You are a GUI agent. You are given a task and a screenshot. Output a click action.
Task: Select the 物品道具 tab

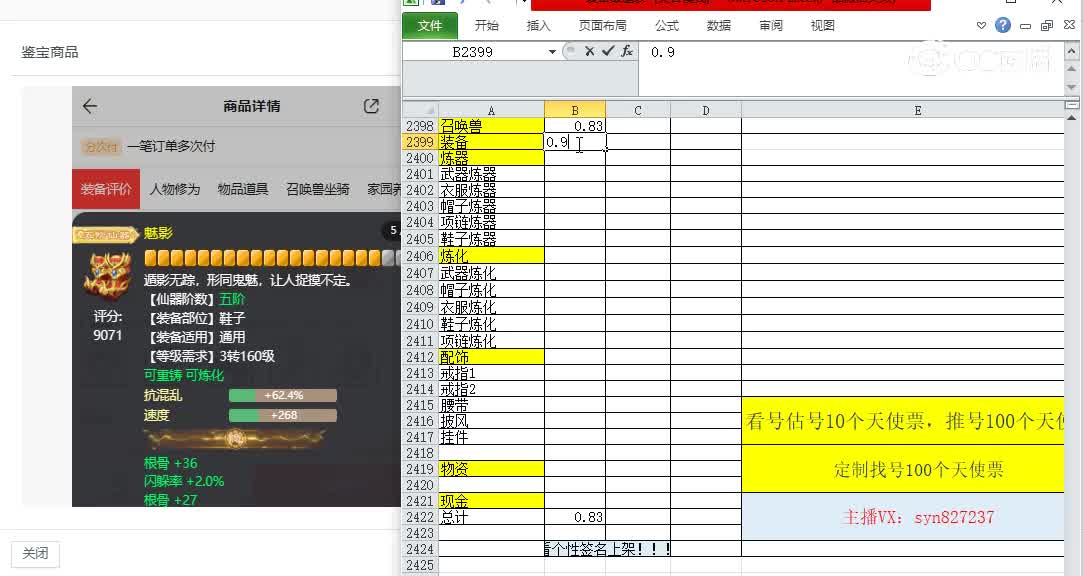(x=243, y=189)
